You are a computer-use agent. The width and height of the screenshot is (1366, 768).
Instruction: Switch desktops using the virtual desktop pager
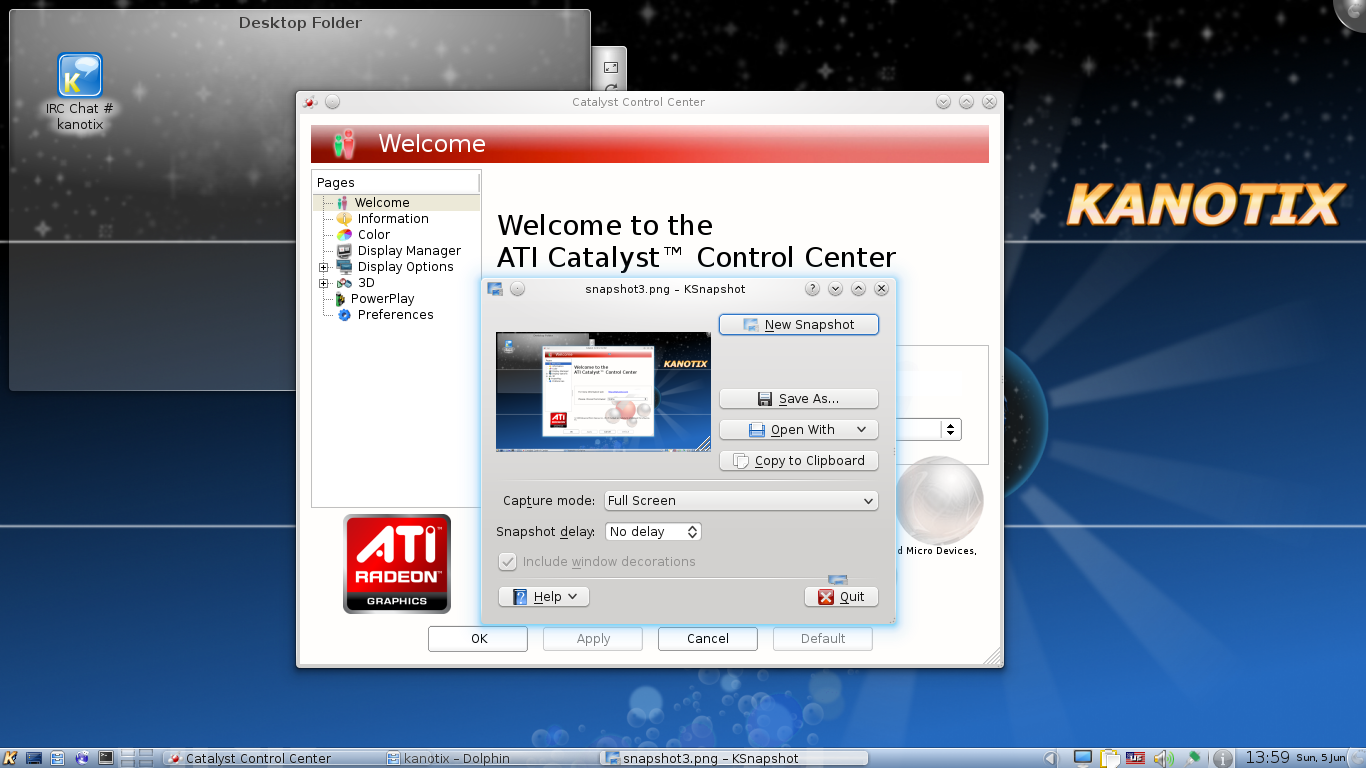[x=136, y=758]
